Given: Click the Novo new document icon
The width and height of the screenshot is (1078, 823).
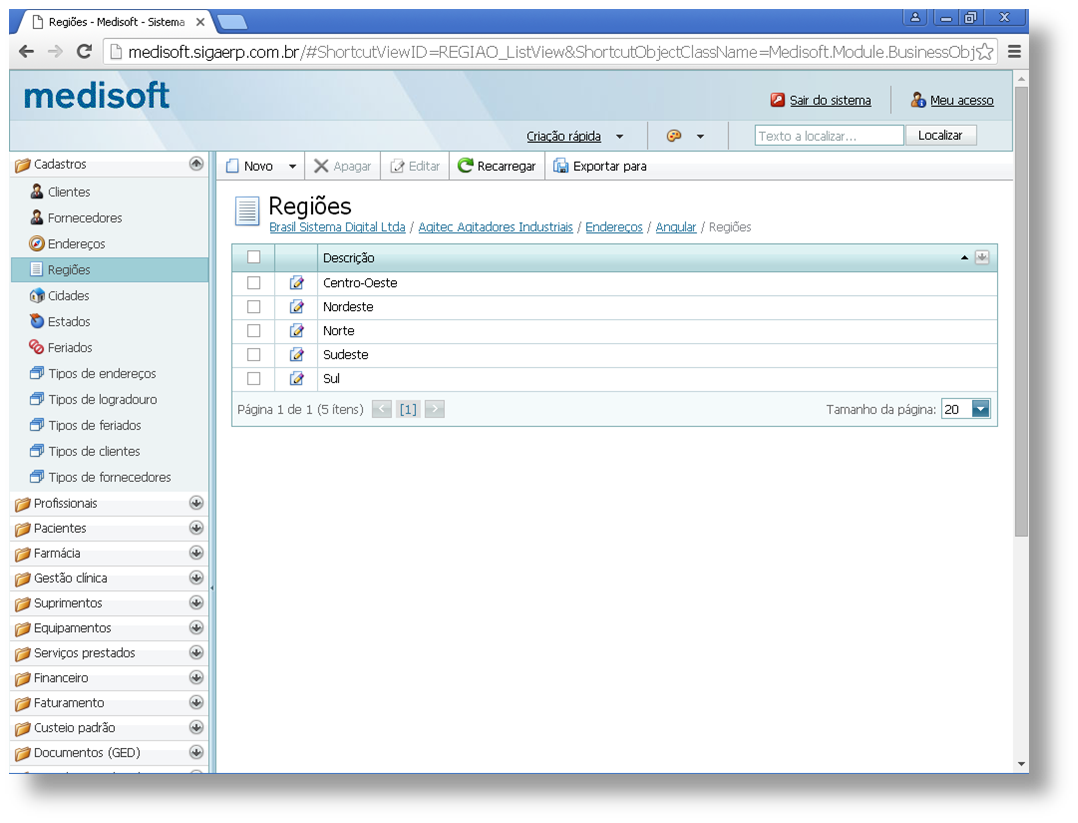Looking at the screenshot, I should (x=232, y=166).
